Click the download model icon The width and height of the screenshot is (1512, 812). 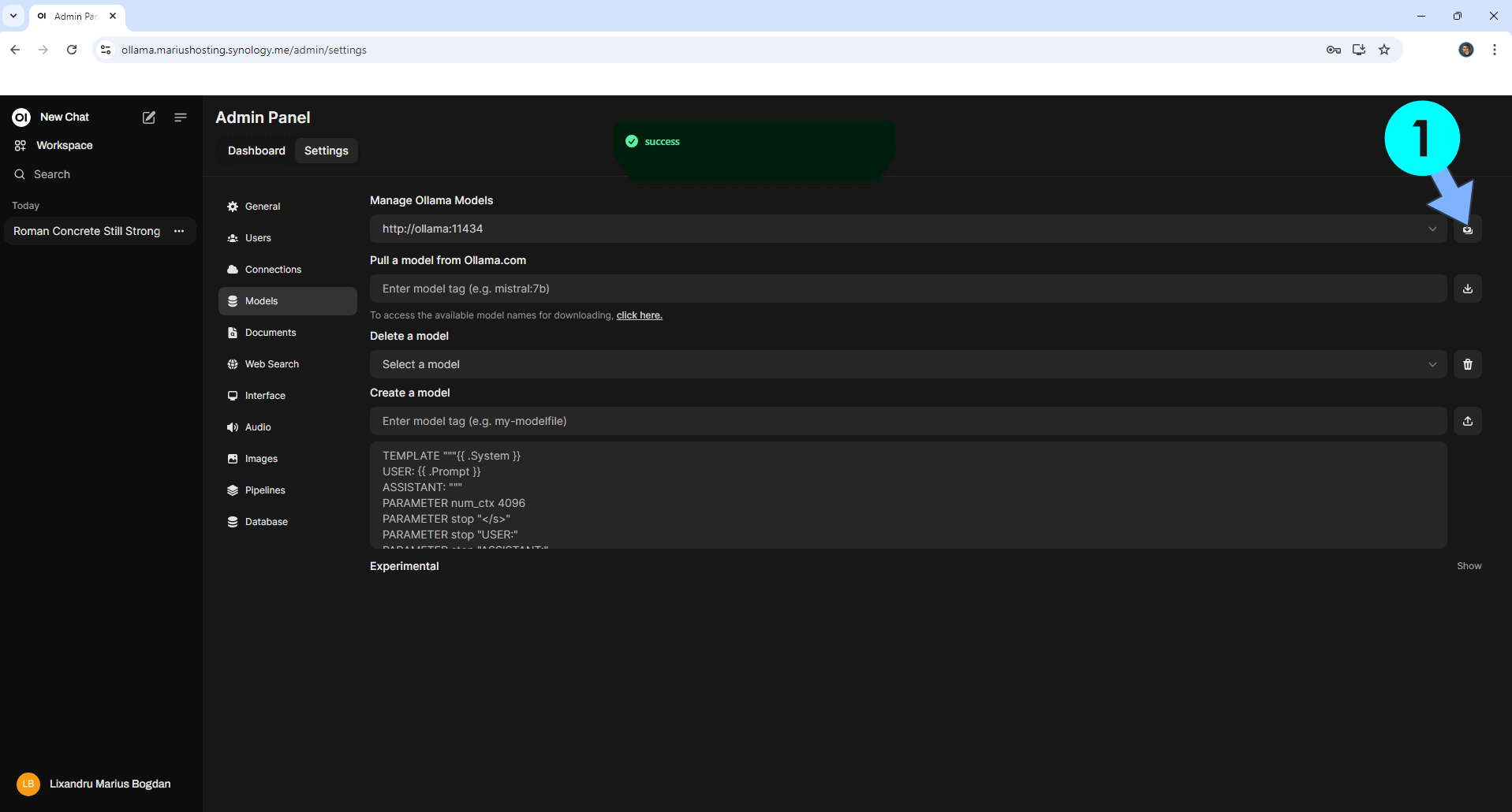1467,289
